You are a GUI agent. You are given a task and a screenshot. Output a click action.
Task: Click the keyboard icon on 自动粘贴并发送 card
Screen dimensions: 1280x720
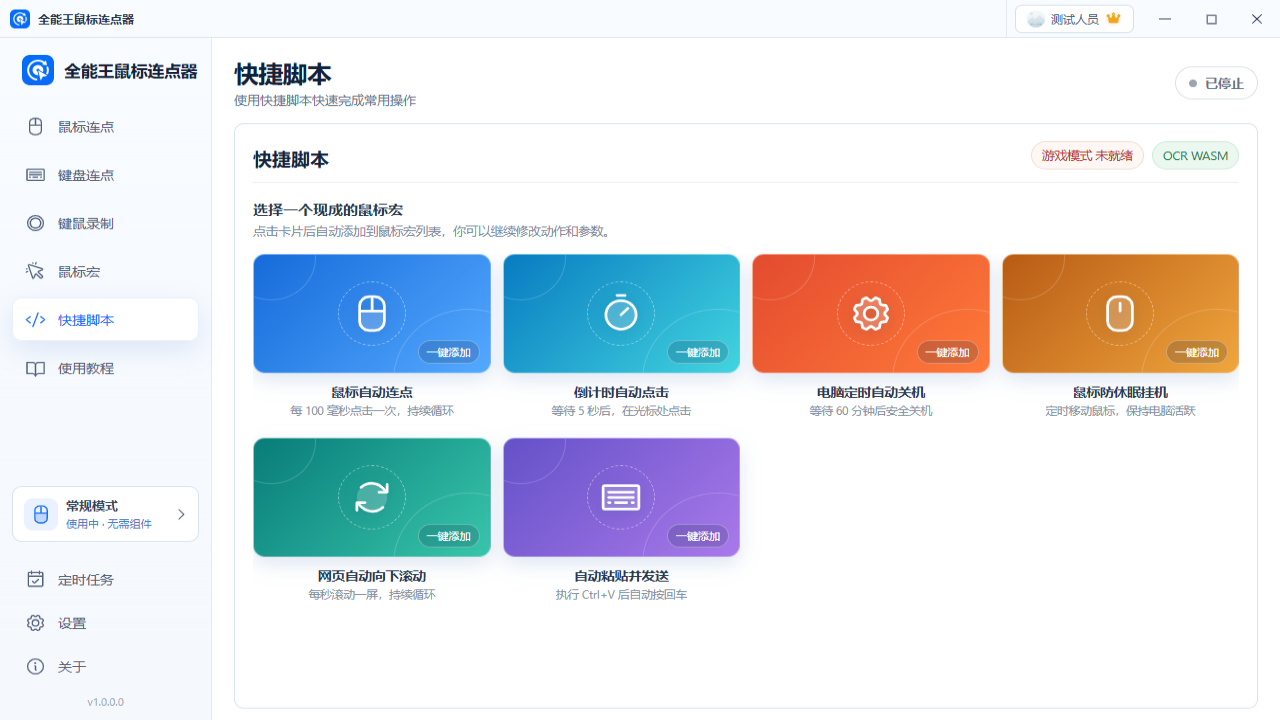(x=621, y=497)
